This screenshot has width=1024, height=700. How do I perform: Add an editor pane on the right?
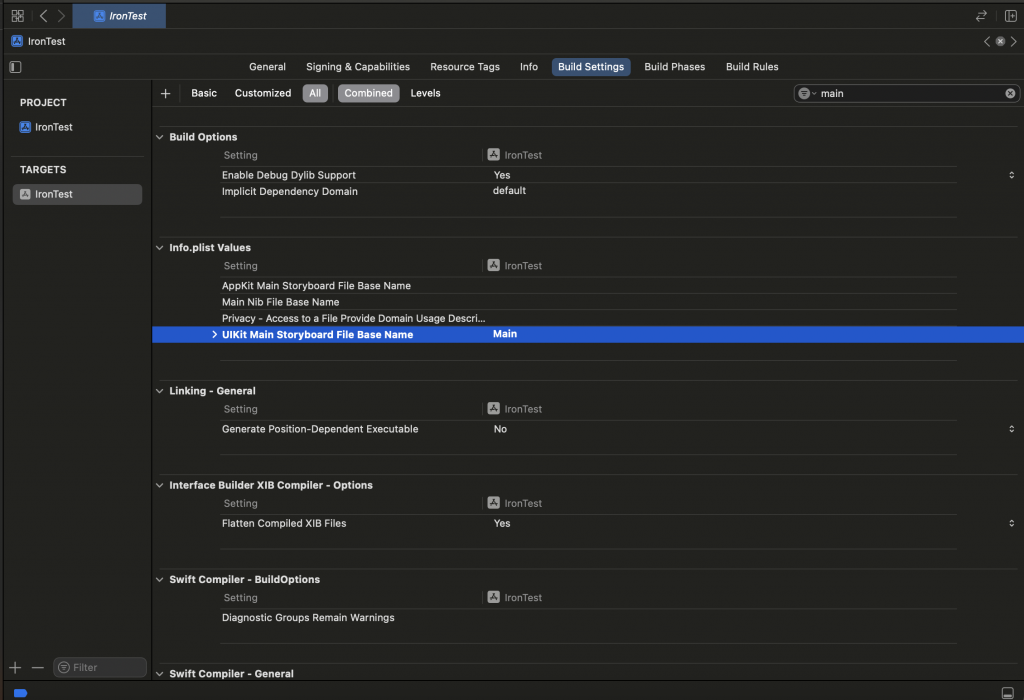[1010, 16]
